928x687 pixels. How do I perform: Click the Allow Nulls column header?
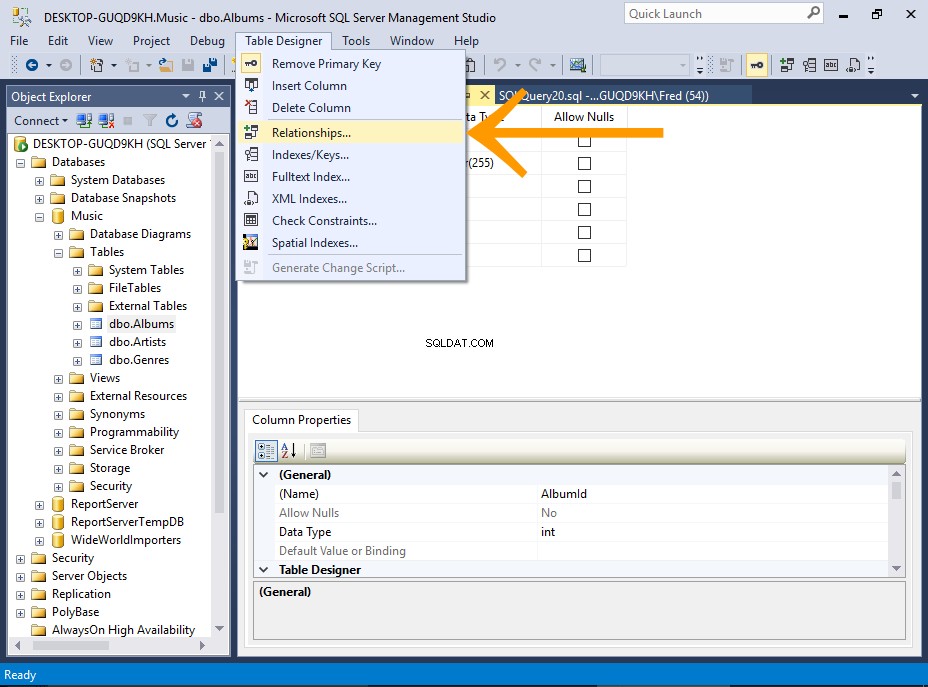584,117
